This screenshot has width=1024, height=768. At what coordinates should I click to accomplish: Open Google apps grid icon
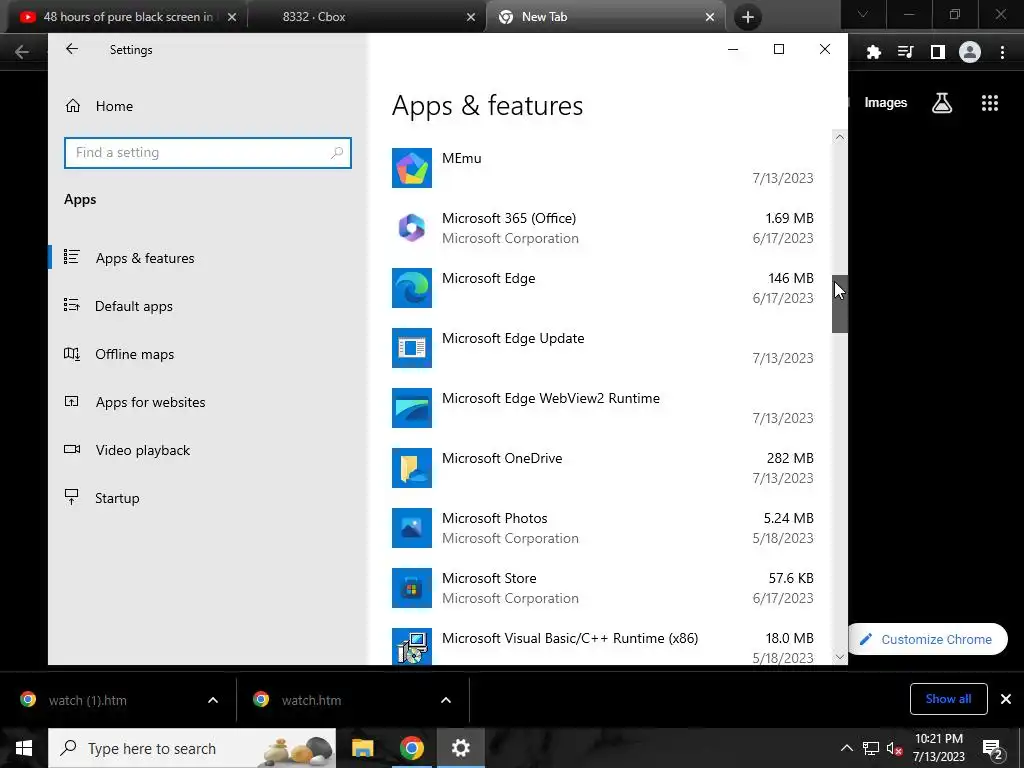pos(990,103)
